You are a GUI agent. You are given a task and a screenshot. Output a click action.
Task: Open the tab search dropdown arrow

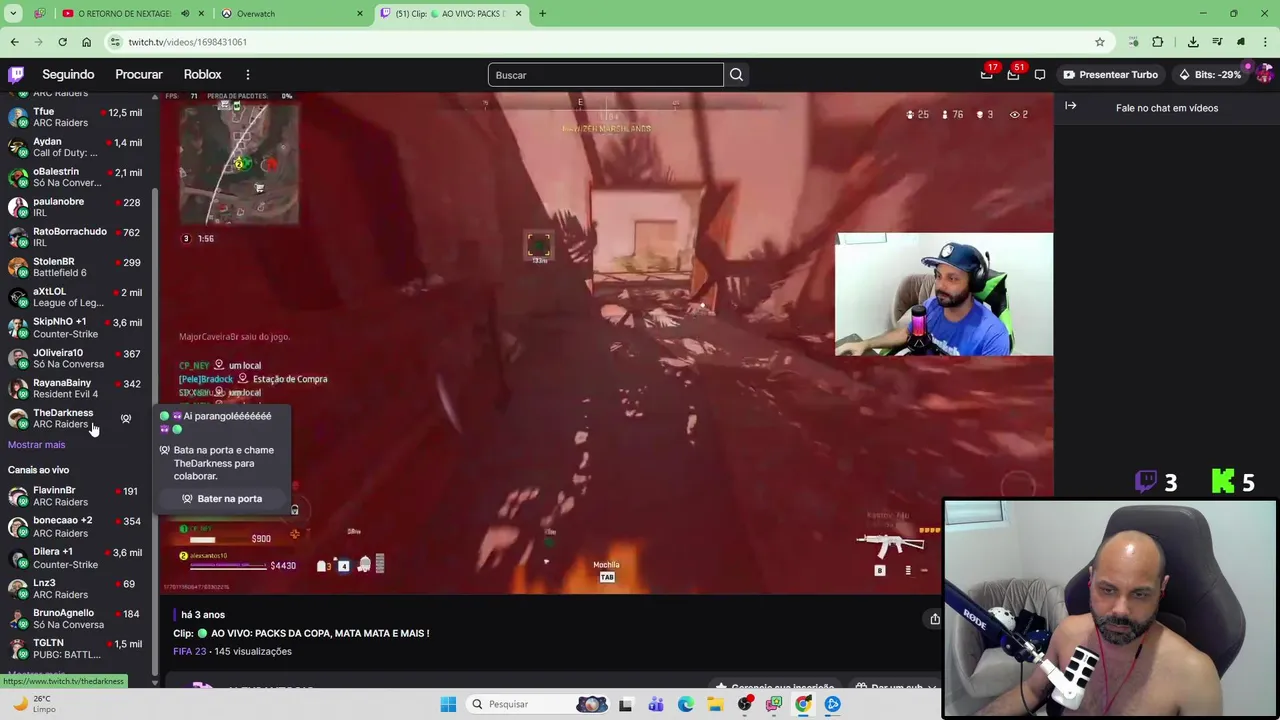pos(14,14)
